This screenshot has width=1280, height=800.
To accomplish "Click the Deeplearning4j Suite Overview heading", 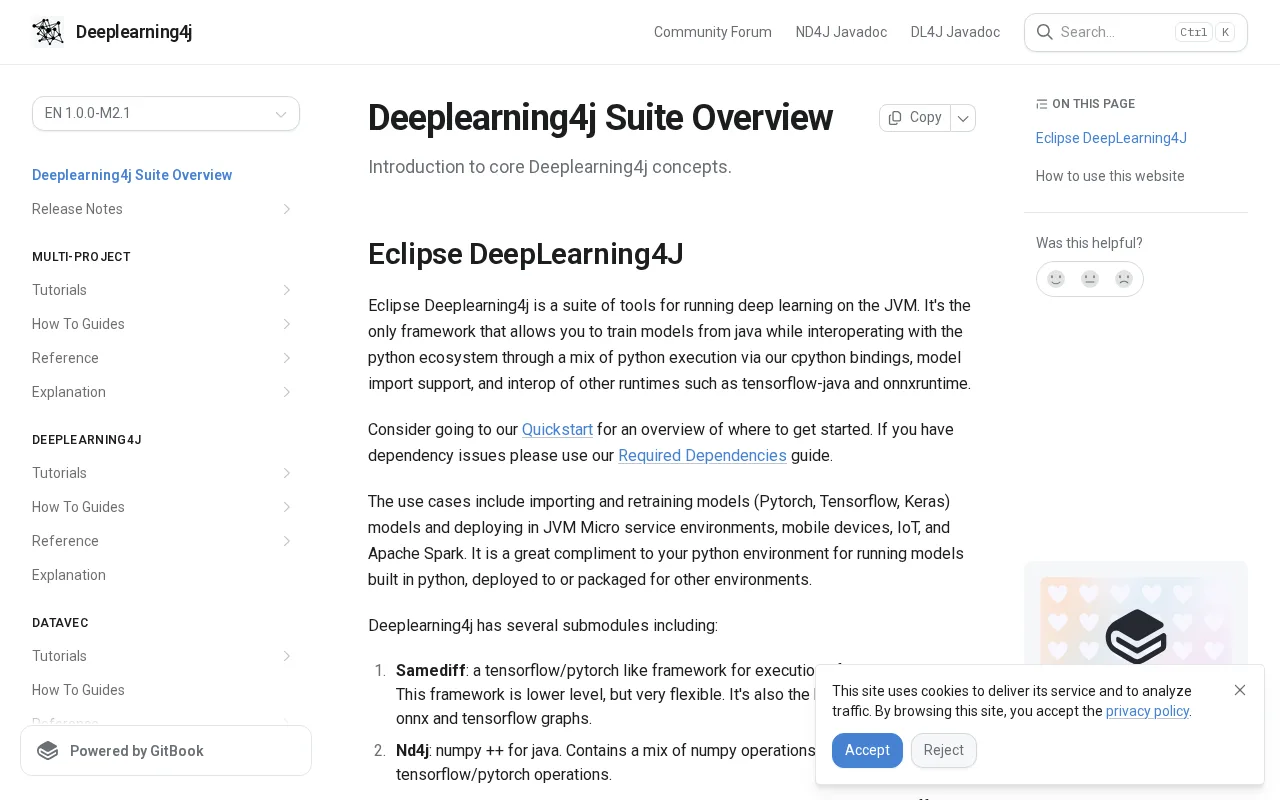I will [600, 118].
